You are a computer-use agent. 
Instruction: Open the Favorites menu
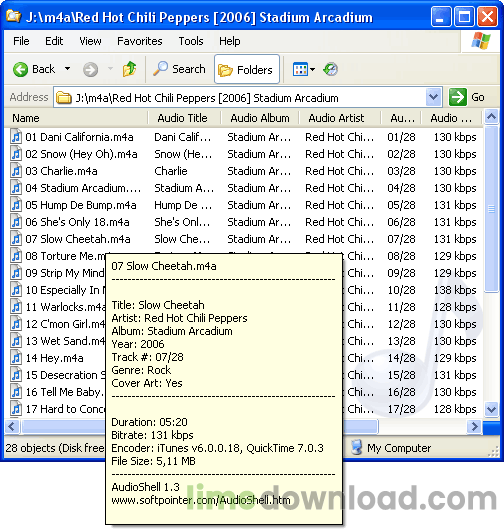pyautogui.click(x=140, y=41)
